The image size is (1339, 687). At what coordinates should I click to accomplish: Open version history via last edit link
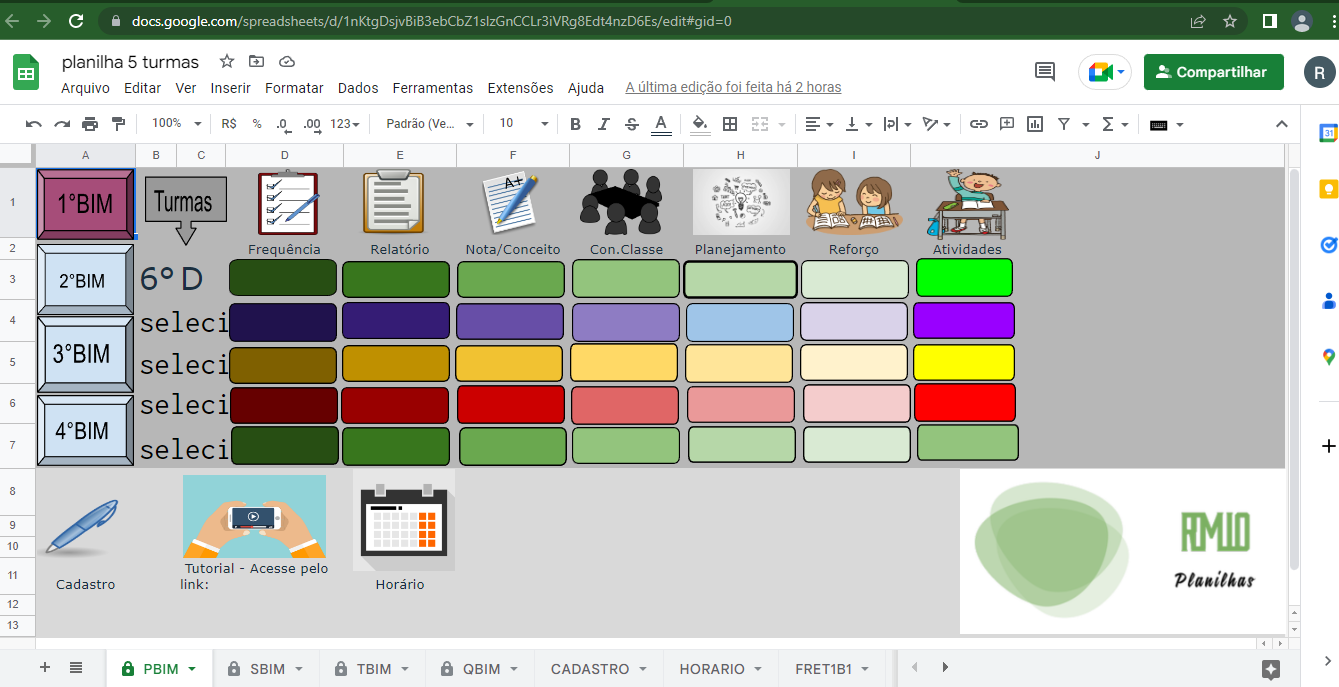pos(733,87)
